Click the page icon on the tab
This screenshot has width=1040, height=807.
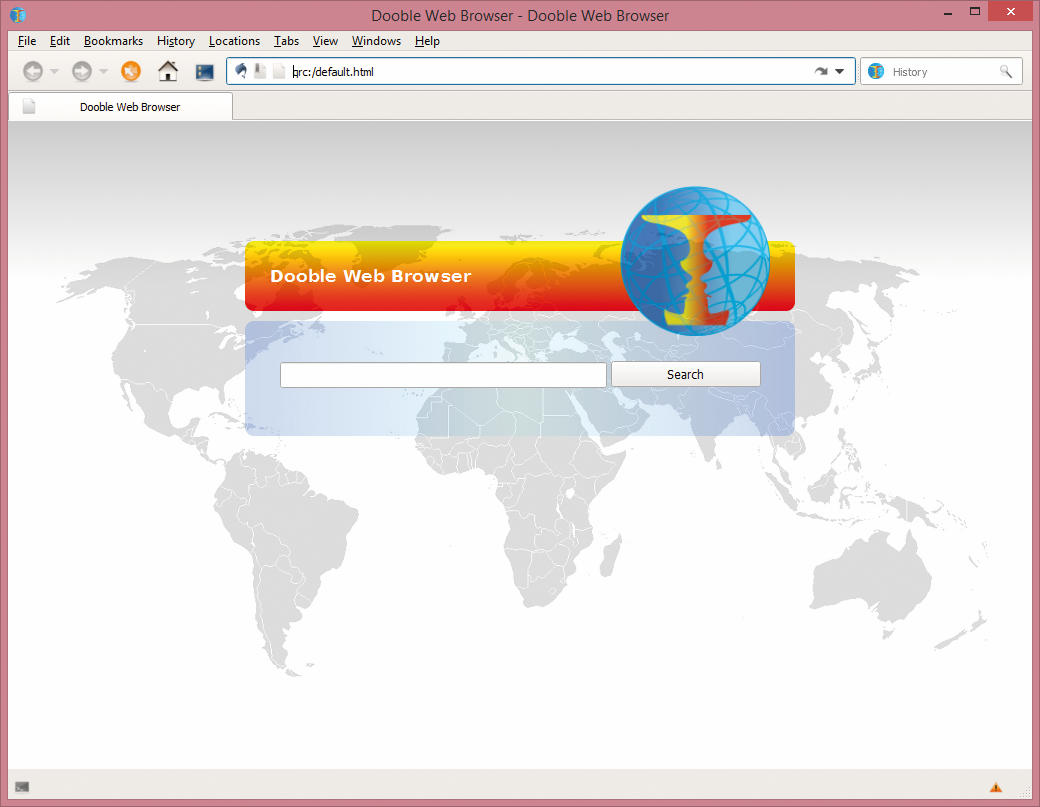tap(29, 106)
